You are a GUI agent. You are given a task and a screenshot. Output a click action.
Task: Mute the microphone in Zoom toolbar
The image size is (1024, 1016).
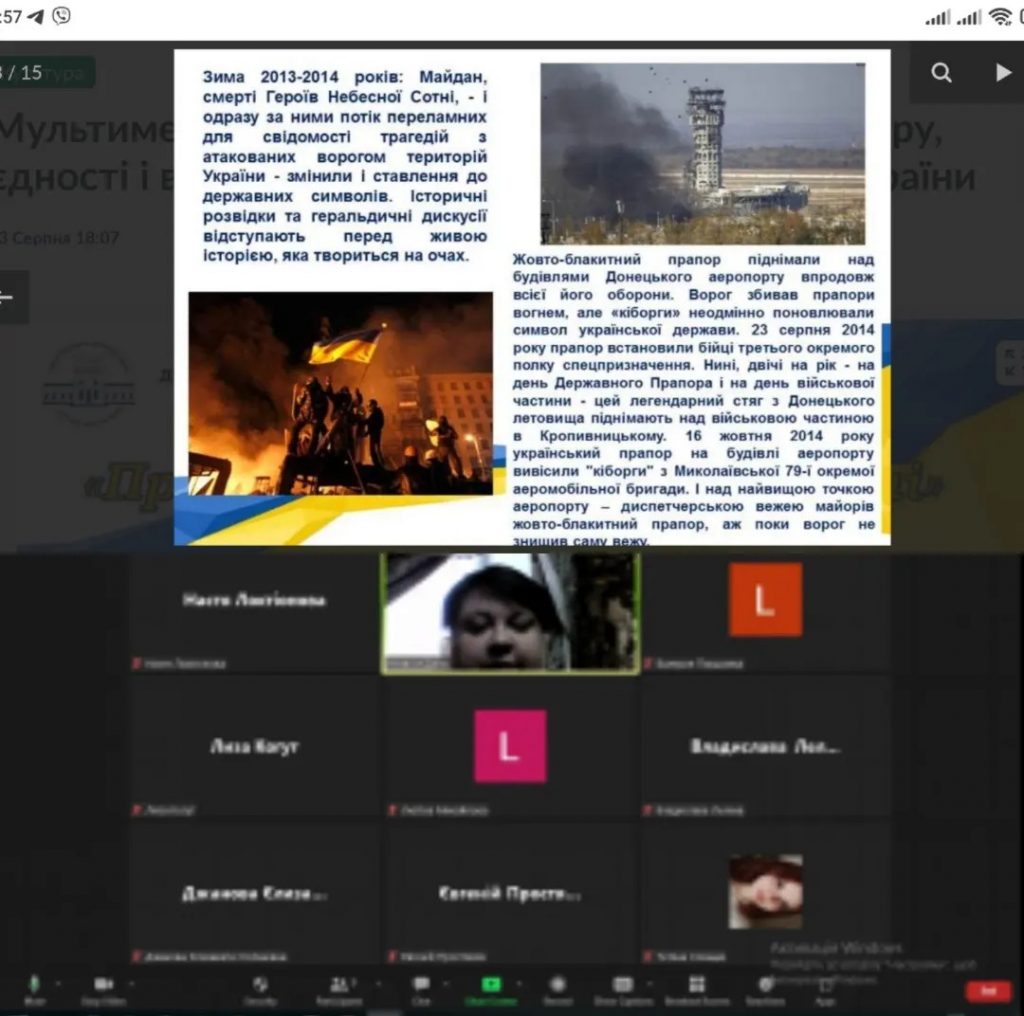pyautogui.click(x=35, y=986)
